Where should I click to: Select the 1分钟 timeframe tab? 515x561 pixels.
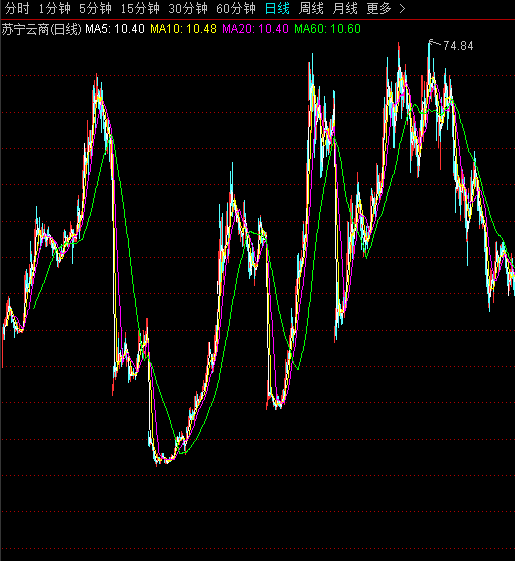tap(55, 9)
